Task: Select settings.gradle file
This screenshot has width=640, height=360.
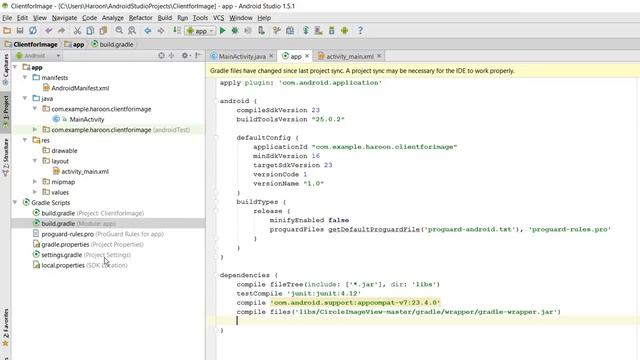Action: coord(82,255)
